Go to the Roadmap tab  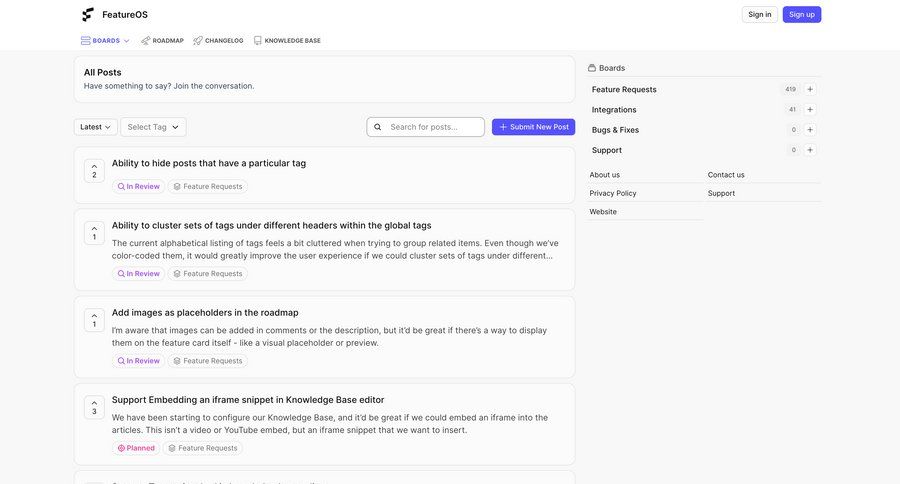point(162,41)
